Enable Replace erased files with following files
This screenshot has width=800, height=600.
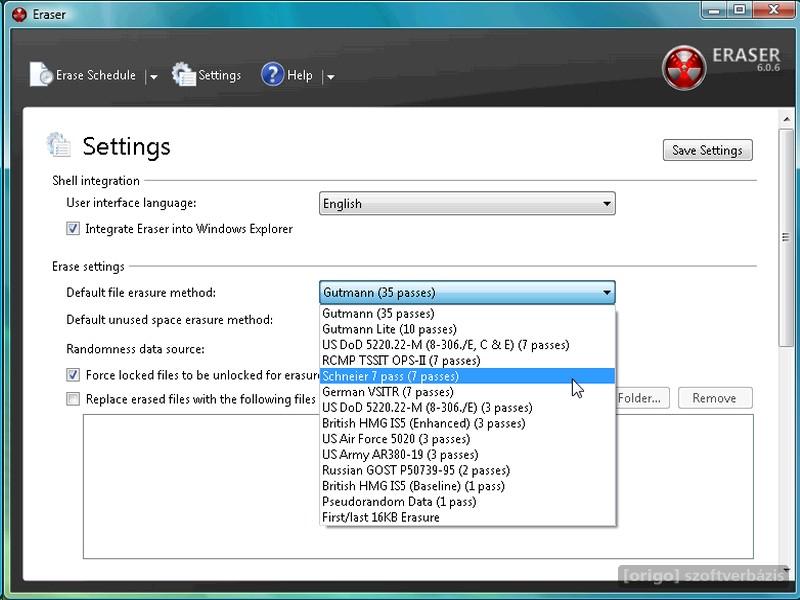(73, 399)
